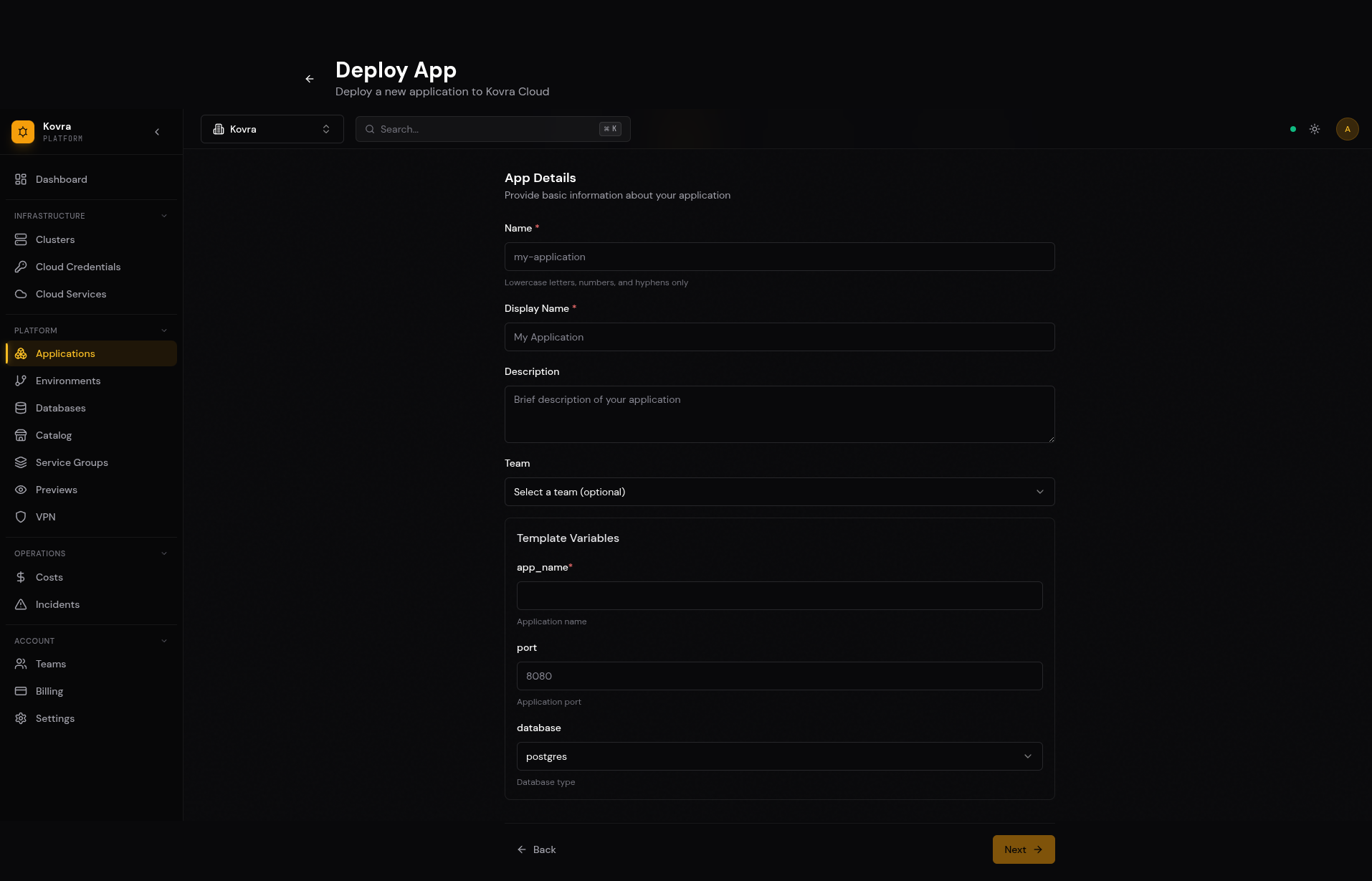This screenshot has height=881, width=1372.
Task: Focus the Name input field
Action: 779,257
